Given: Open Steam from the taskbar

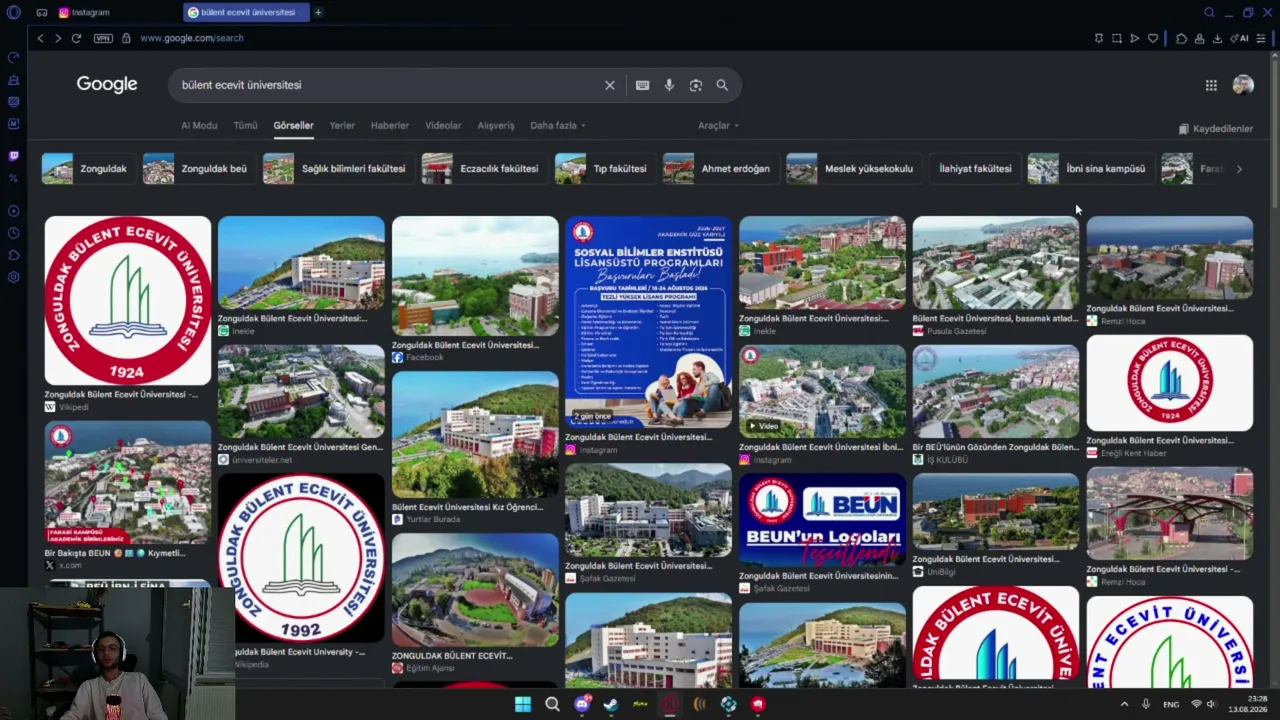Looking at the screenshot, I should [x=611, y=704].
